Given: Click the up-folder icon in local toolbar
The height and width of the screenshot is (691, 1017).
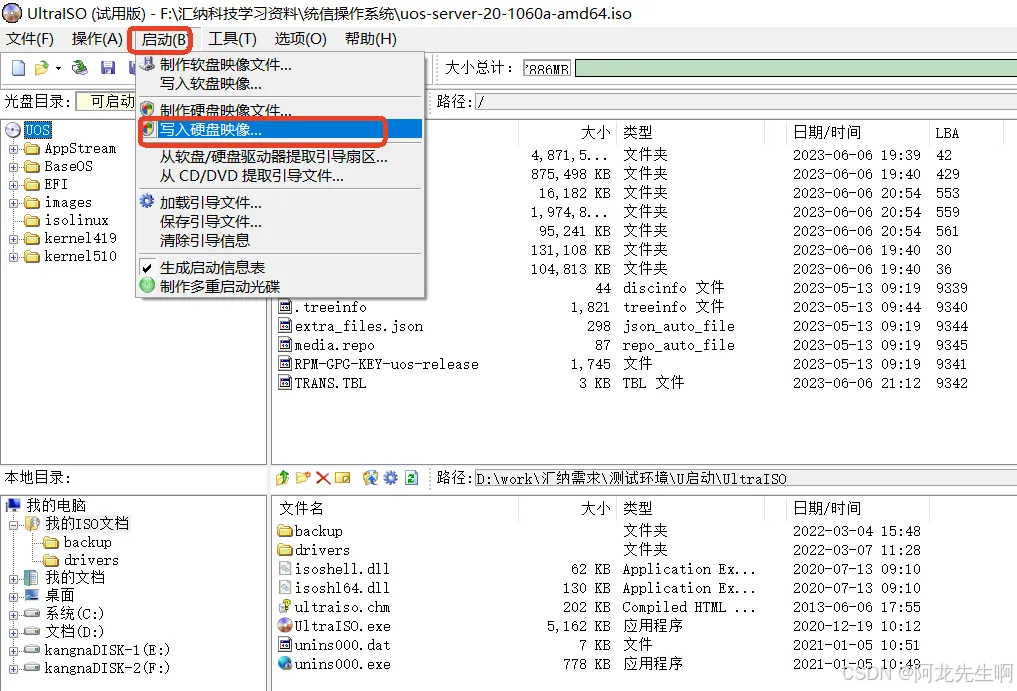Looking at the screenshot, I should coord(283,478).
